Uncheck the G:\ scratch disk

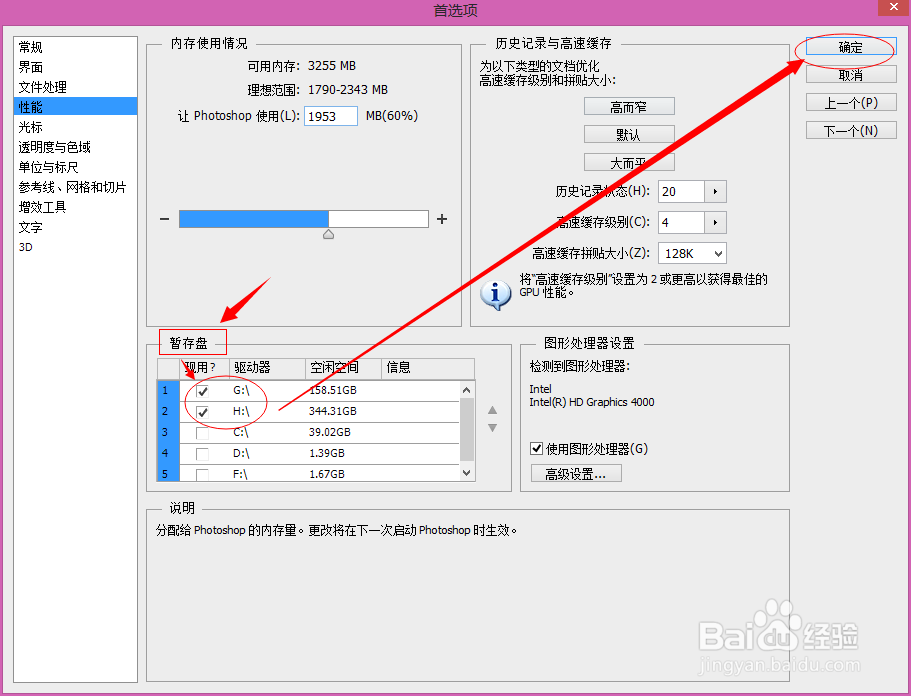coord(204,391)
